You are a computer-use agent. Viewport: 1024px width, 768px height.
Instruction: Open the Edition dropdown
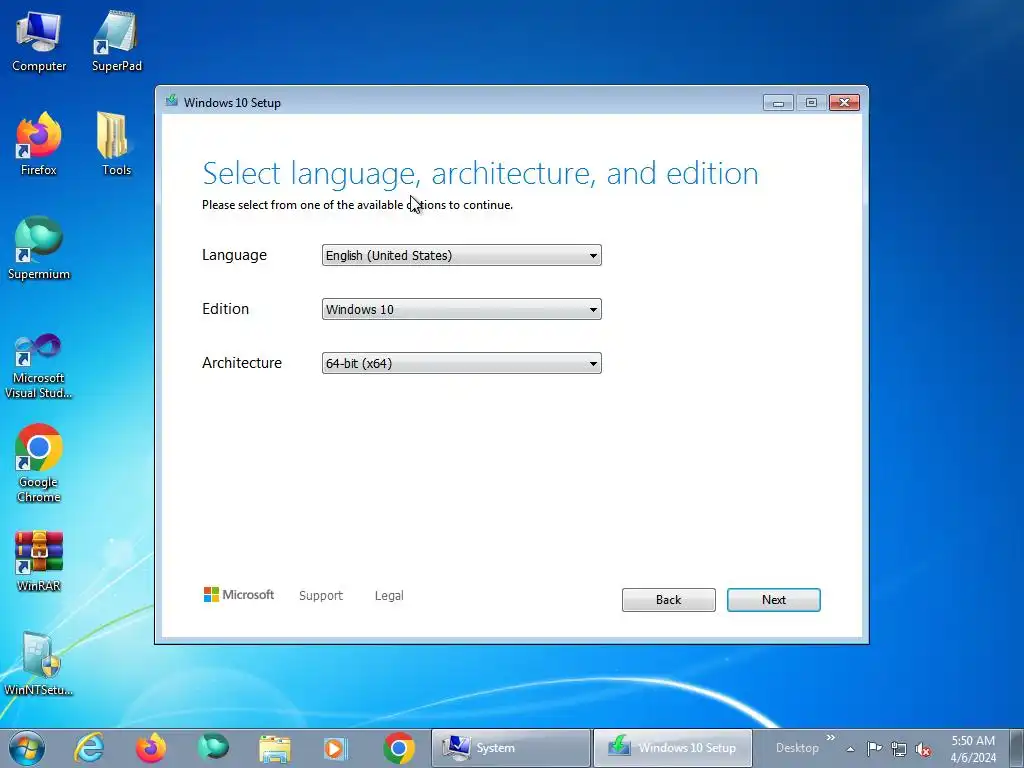click(x=462, y=310)
